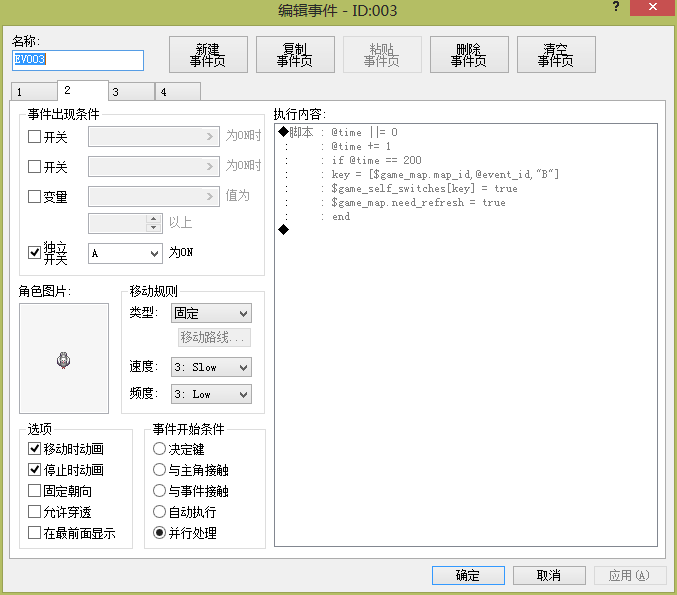Click the 移动路线... button

click(x=214, y=337)
